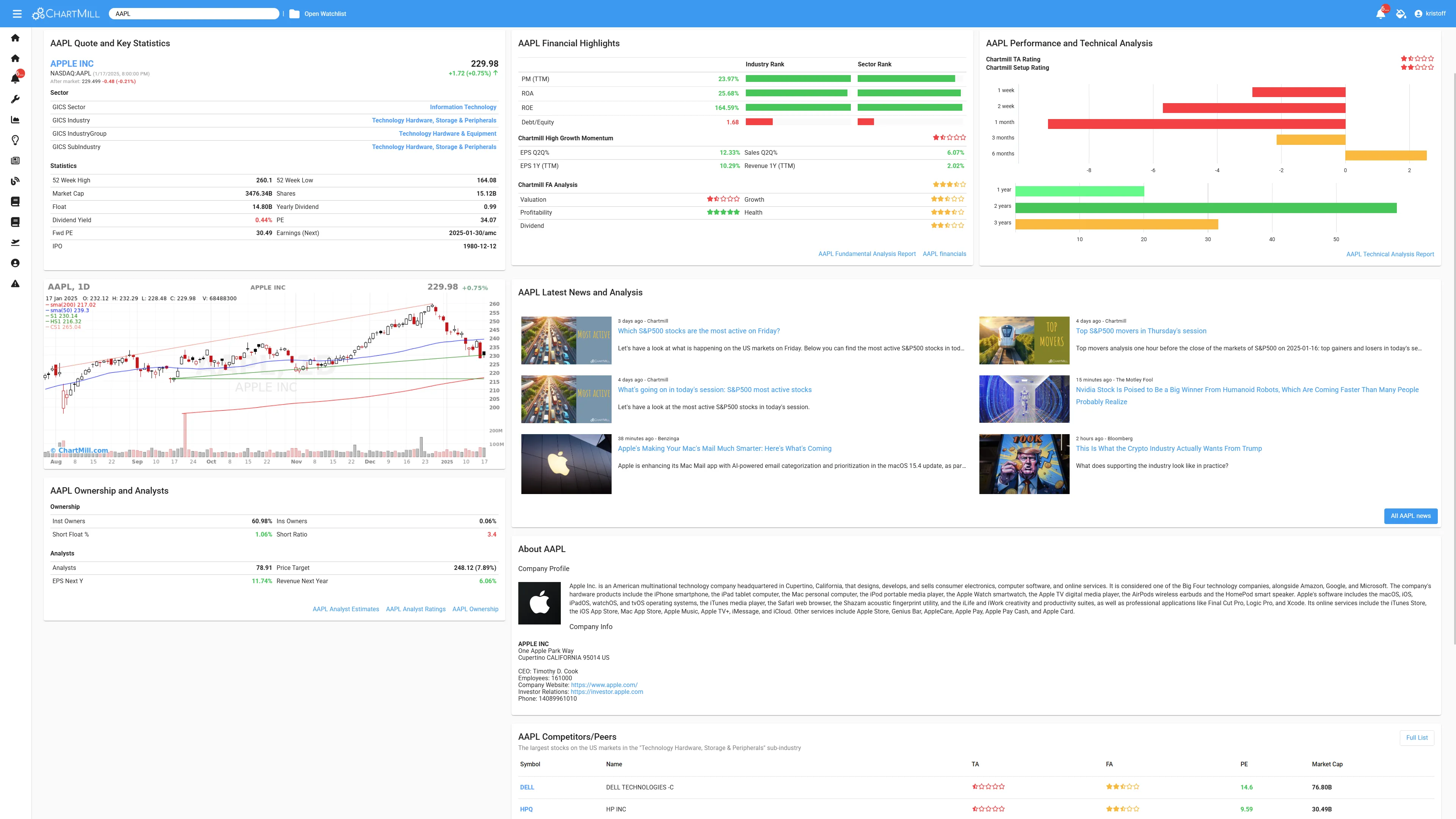The height and width of the screenshot is (819, 1456).
Task: Open the https://www.apple.com/ website link
Action: click(604, 685)
